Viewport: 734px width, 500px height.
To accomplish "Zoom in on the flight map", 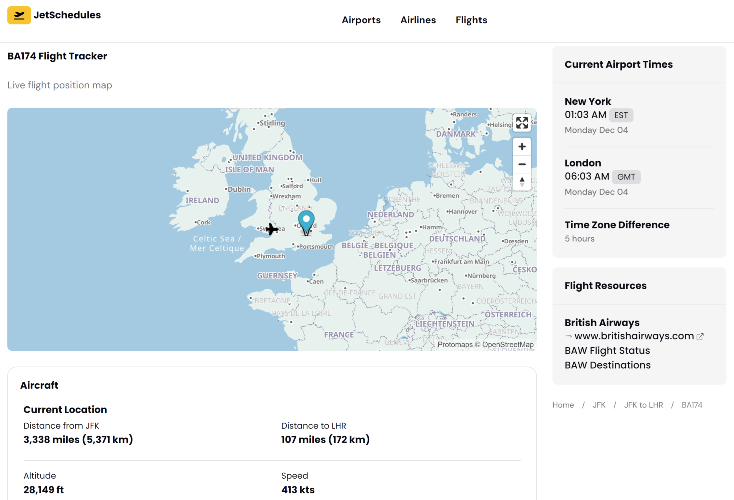I will click(x=522, y=147).
